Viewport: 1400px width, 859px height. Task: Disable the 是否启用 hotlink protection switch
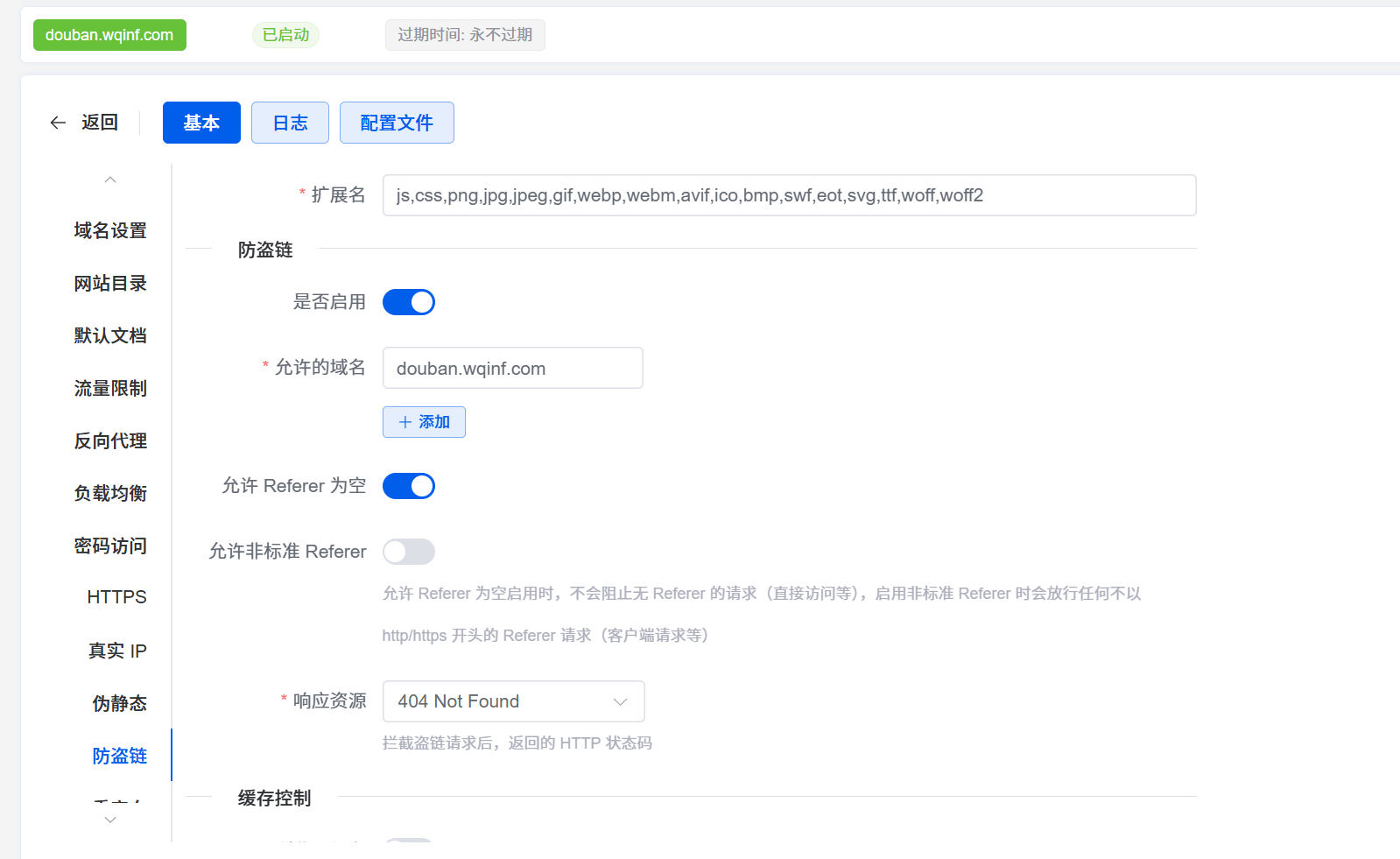[409, 302]
